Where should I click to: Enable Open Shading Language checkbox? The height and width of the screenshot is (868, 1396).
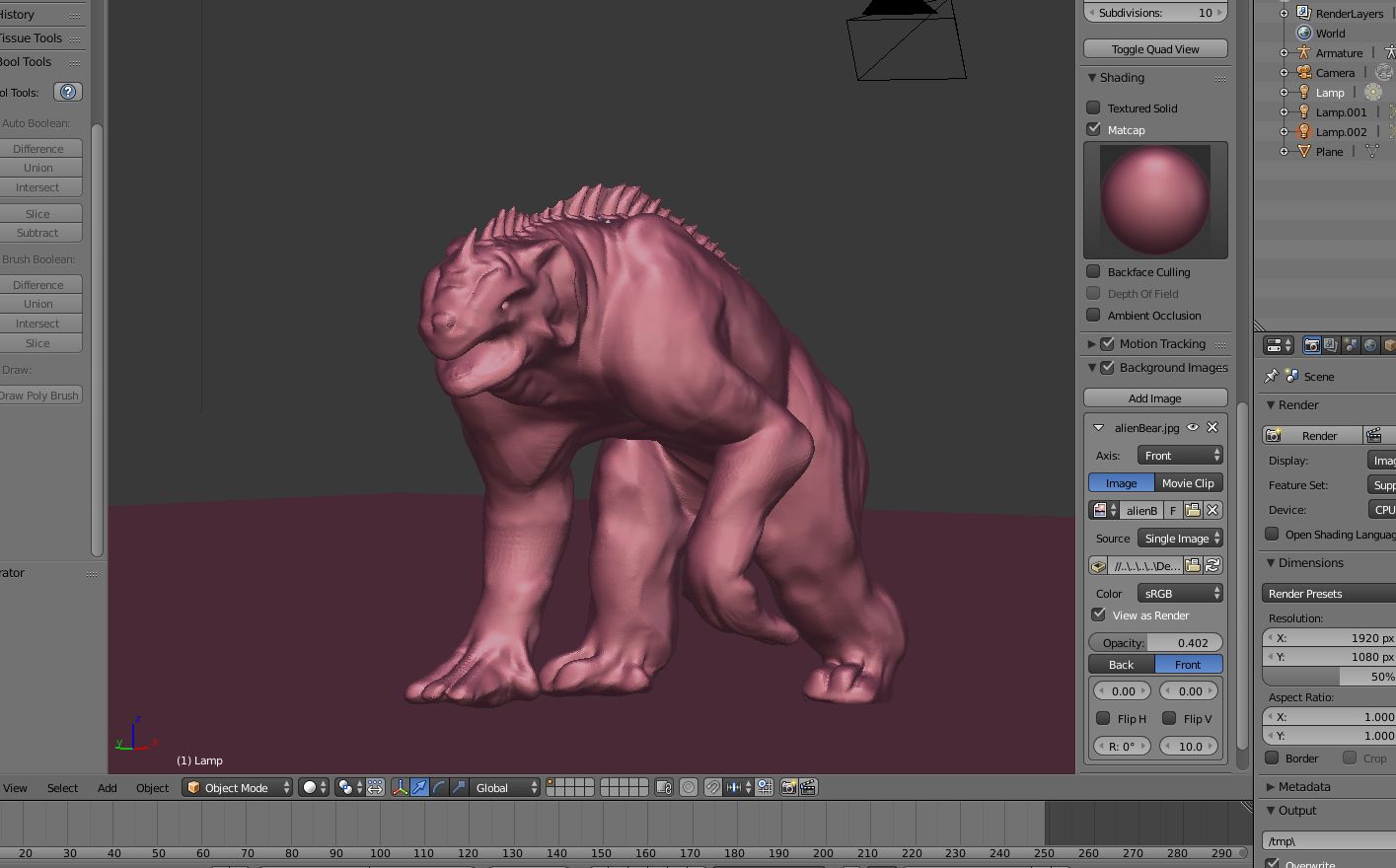click(1272, 534)
